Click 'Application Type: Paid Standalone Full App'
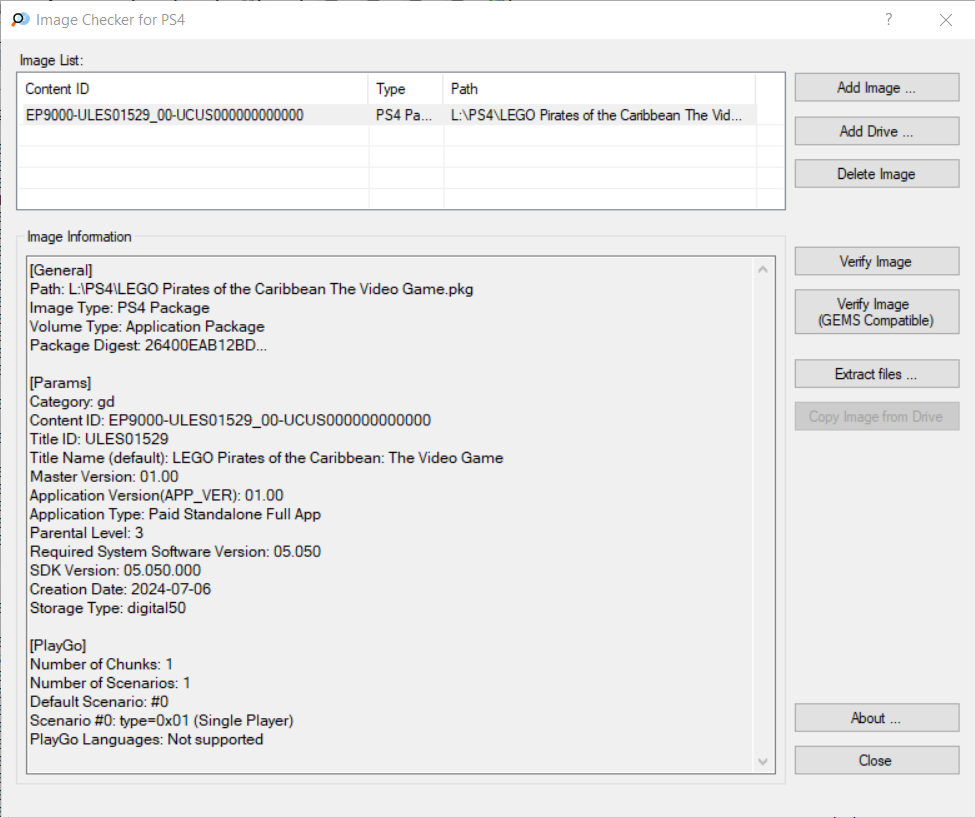 tap(175, 514)
